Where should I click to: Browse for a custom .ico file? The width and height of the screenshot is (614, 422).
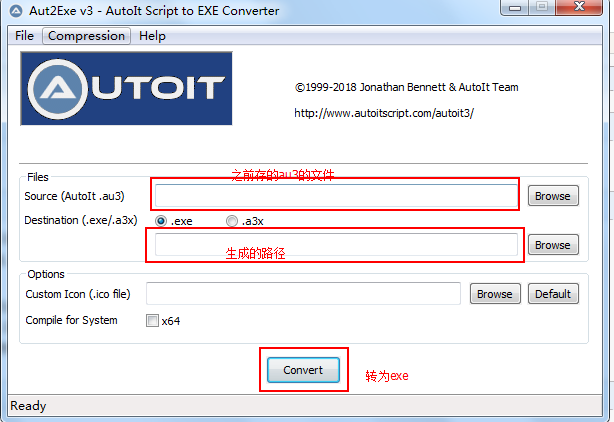tap(494, 294)
